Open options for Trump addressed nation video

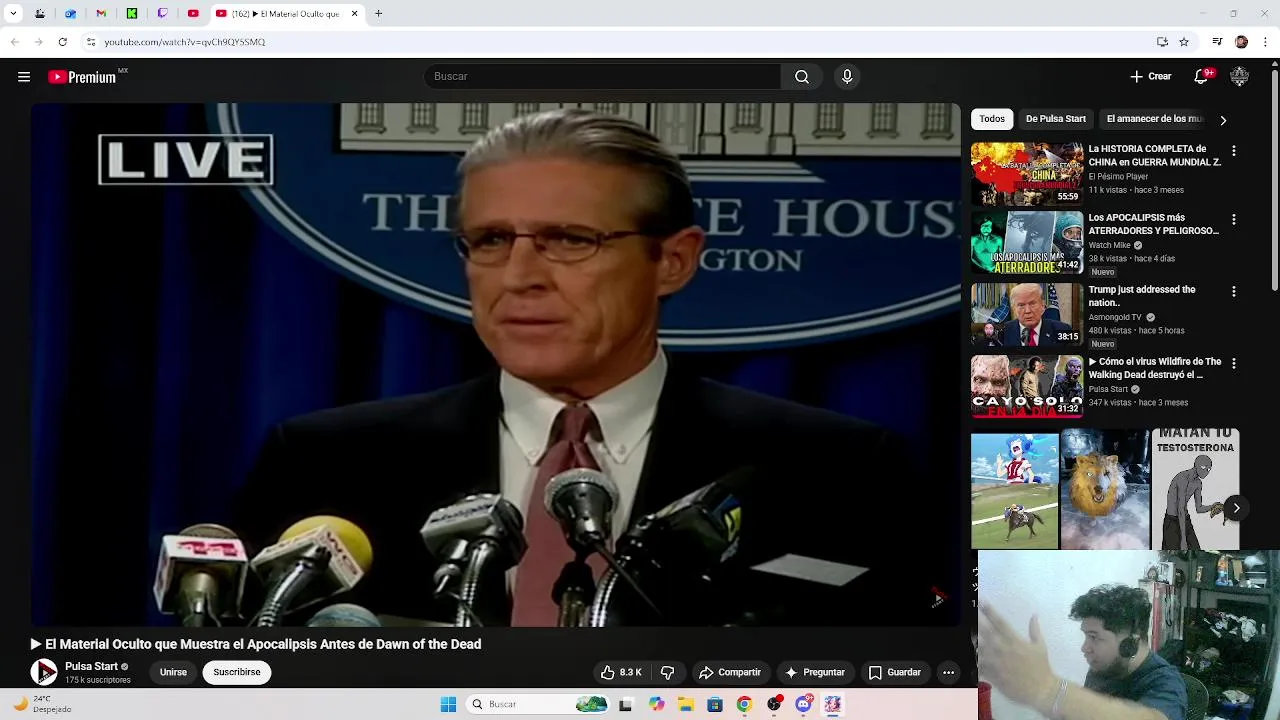click(1233, 291)
